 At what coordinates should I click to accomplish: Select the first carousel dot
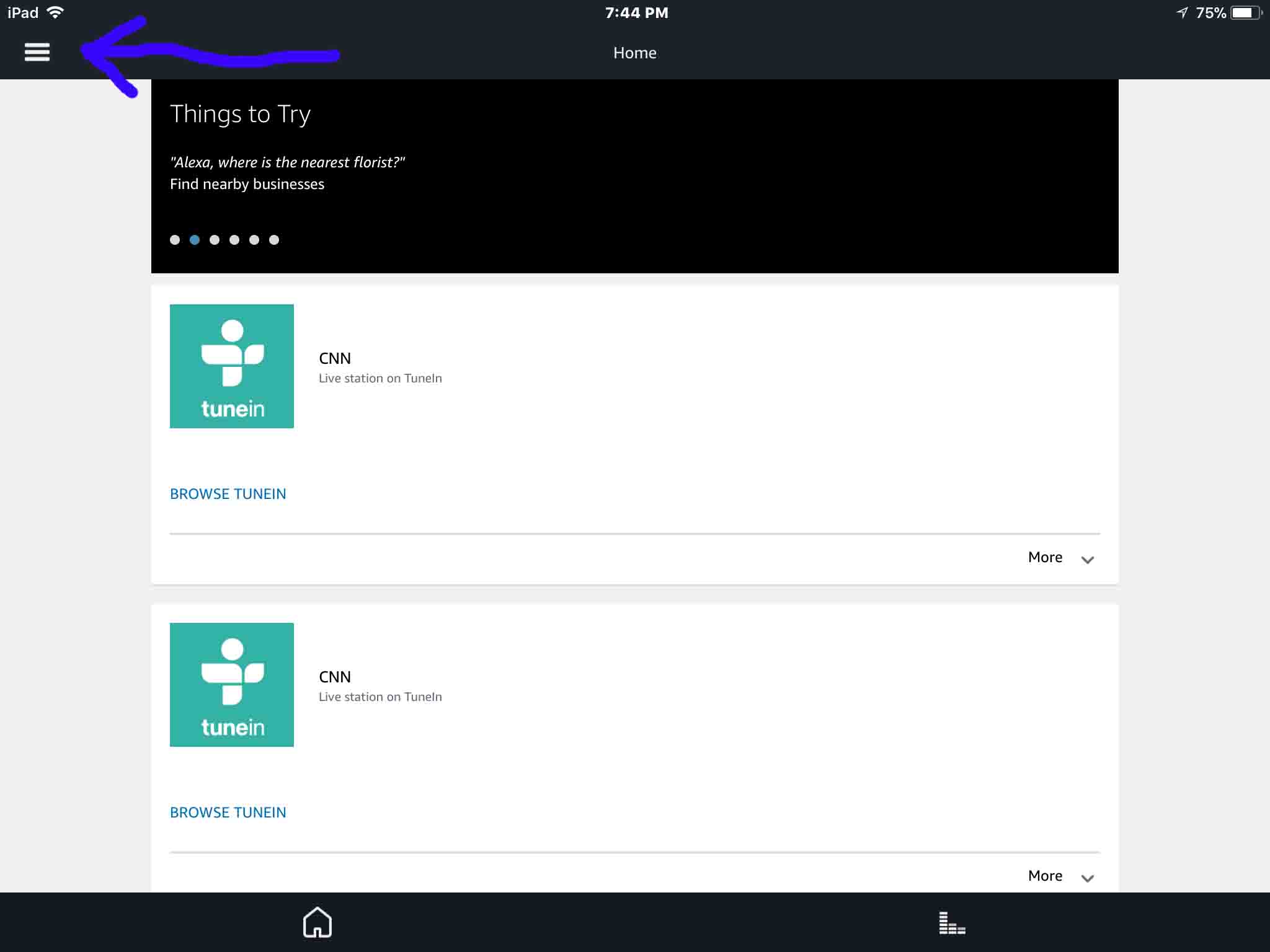point(175,239)
